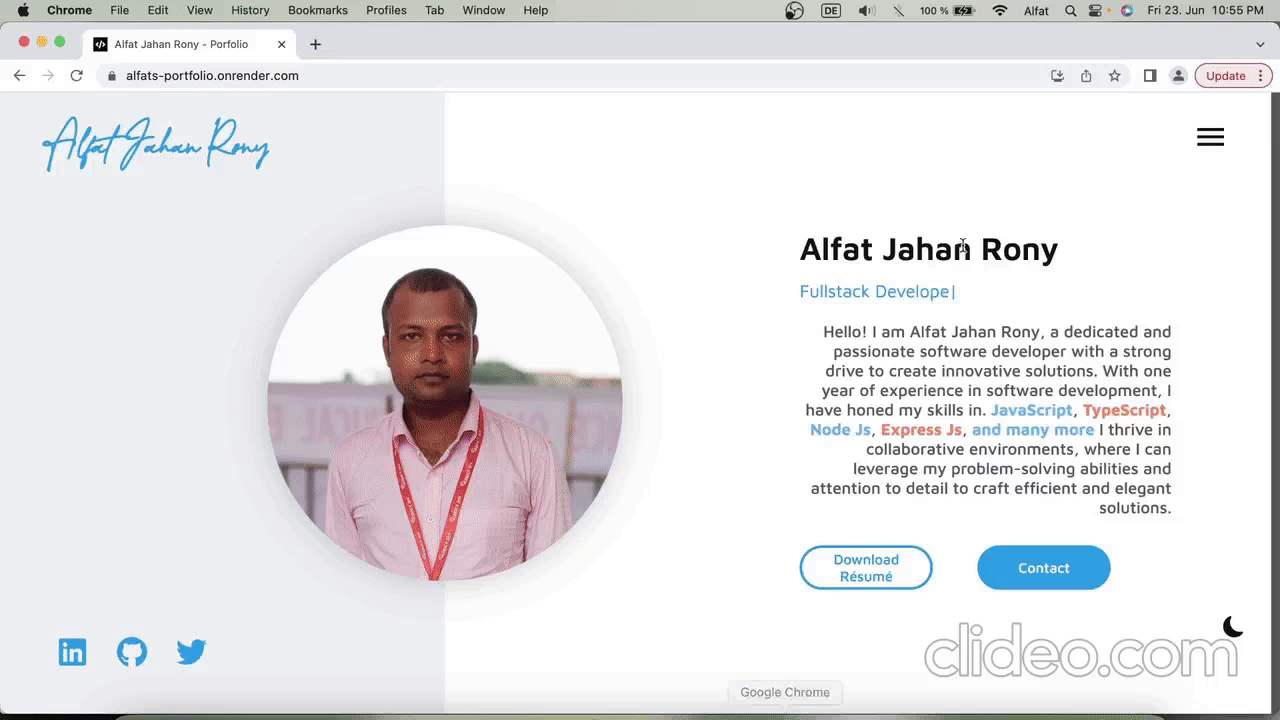The height and width of the screenshot is (720, 1280).
Task: Open the History menu
Action: (250, 10)
